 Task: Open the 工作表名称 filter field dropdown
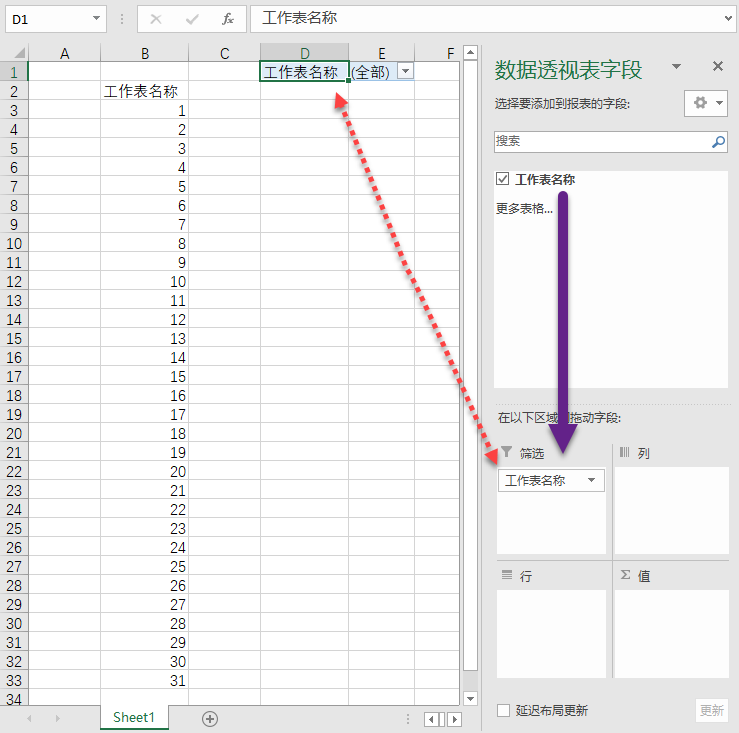click(x=592, y=481)
